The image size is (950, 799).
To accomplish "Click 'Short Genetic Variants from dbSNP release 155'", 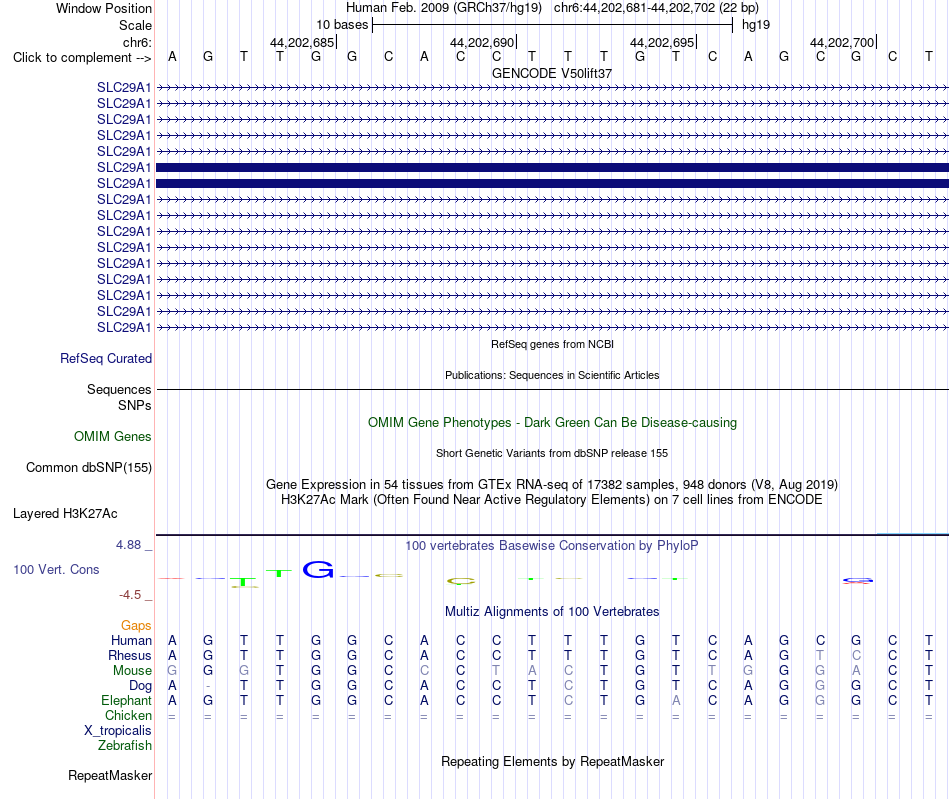I will [x=552, y=453].
